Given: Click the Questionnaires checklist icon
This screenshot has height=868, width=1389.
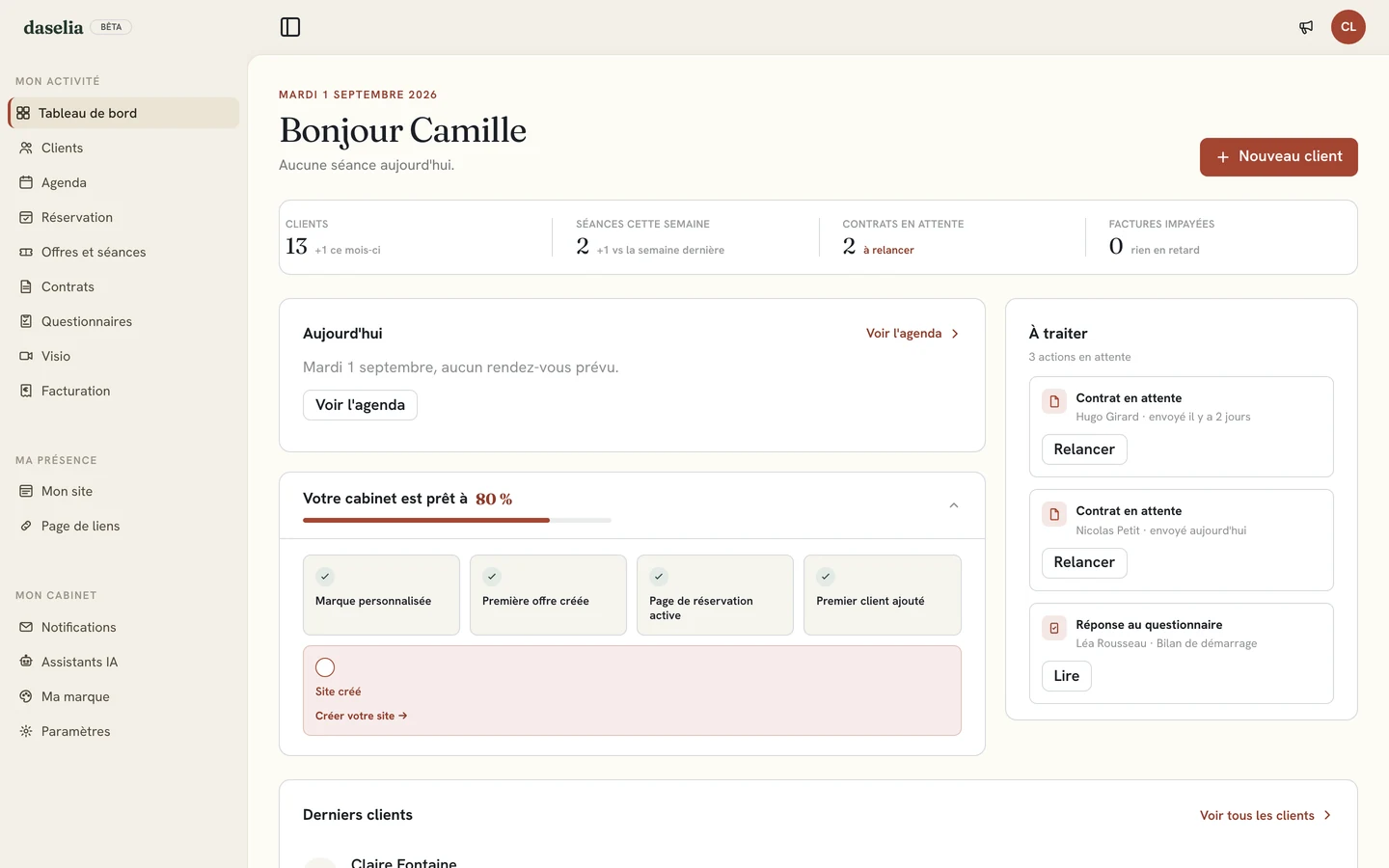Looking at the screenshot, I should (x=26, y=321).
